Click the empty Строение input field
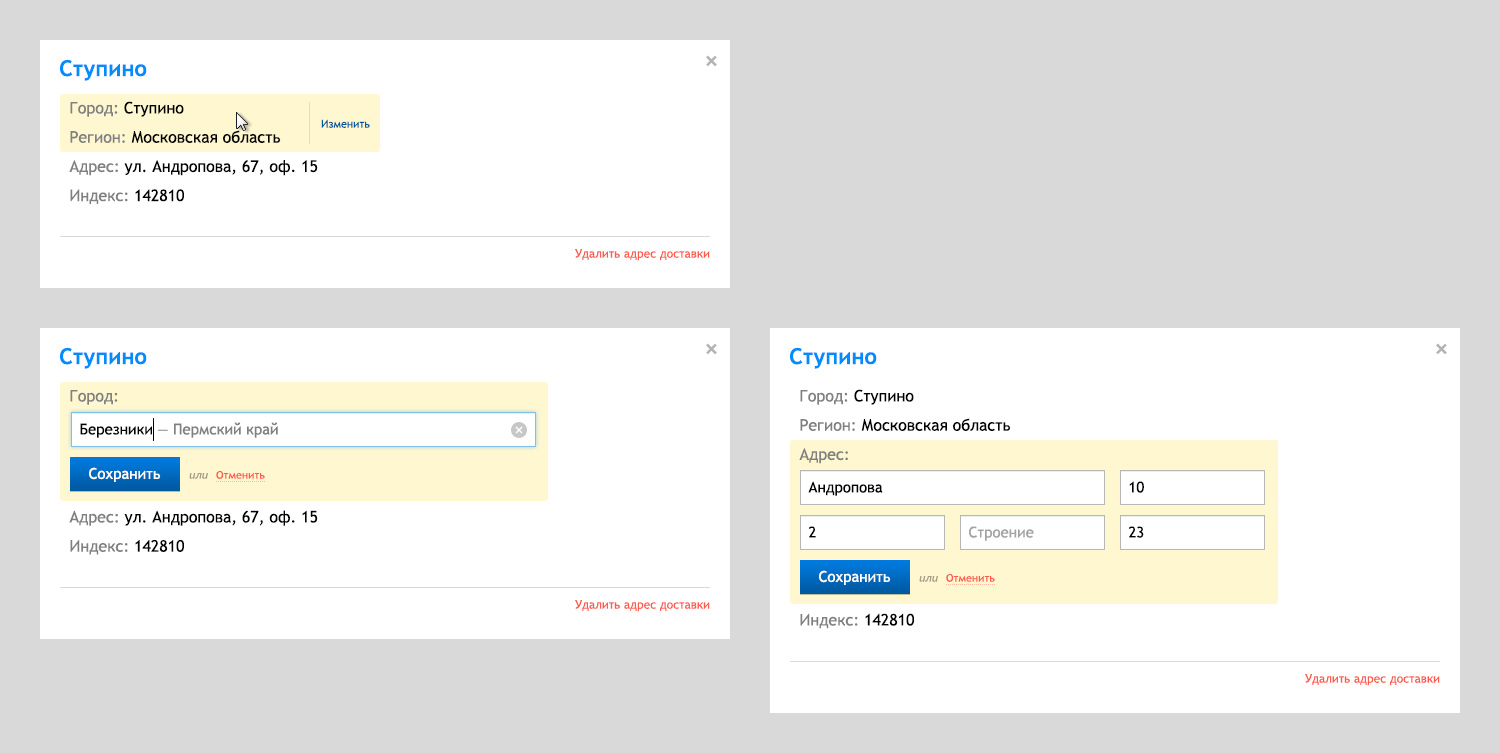The width and height of the screenshot is (1500, 753). [1031, 533]
